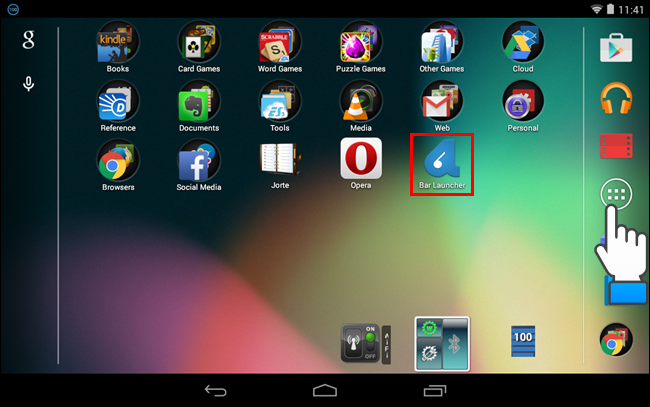Tap the Google search g icon
Screen dimensions: 650x407
click(x=28, y=40)
